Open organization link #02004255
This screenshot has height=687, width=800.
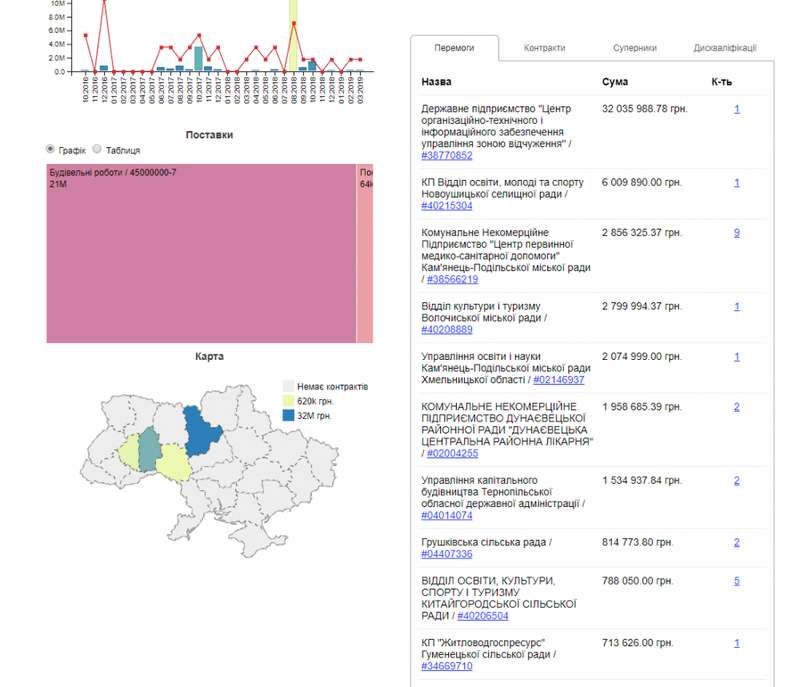450,453
